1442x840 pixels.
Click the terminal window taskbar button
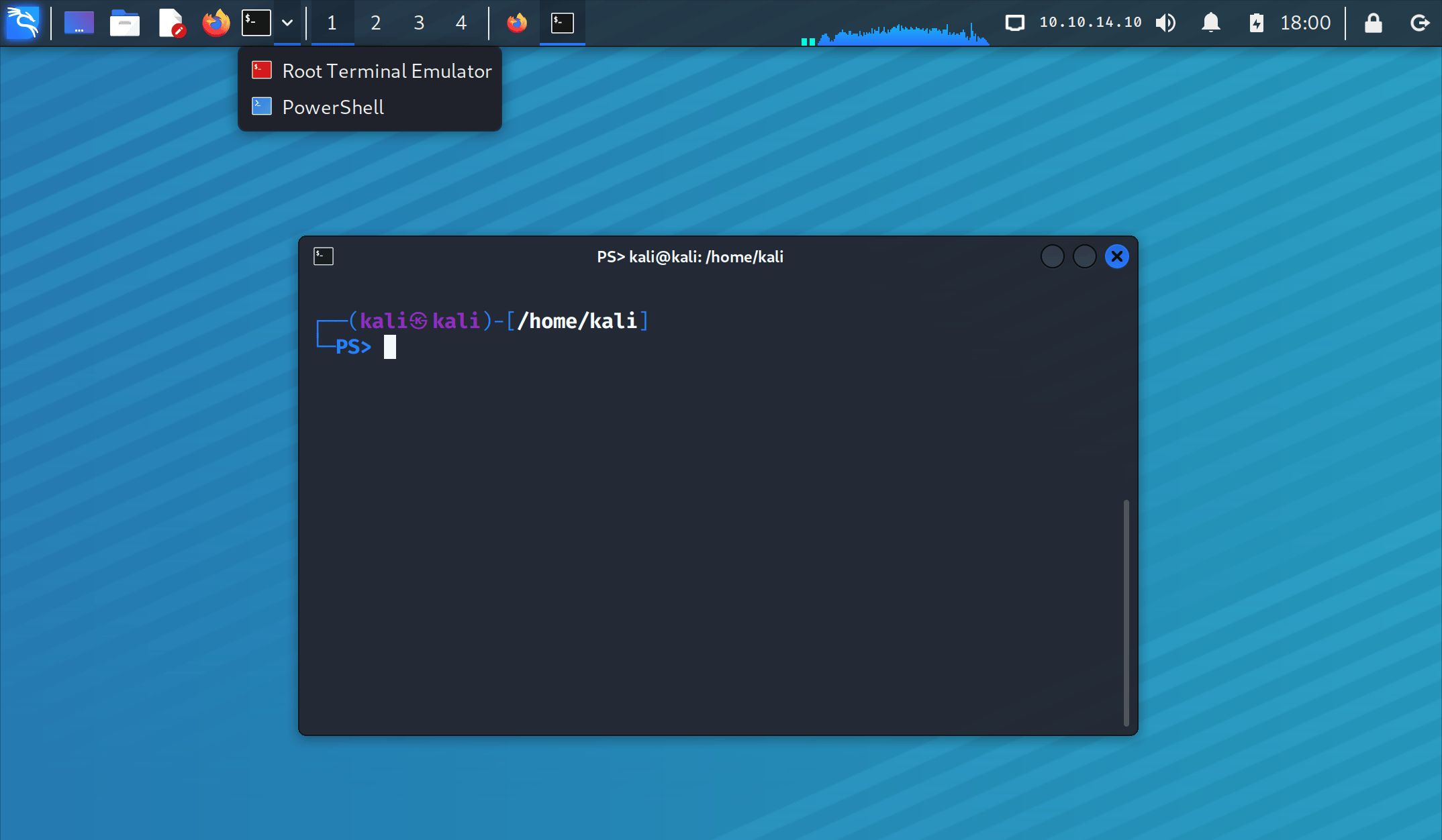pos(563,23)
